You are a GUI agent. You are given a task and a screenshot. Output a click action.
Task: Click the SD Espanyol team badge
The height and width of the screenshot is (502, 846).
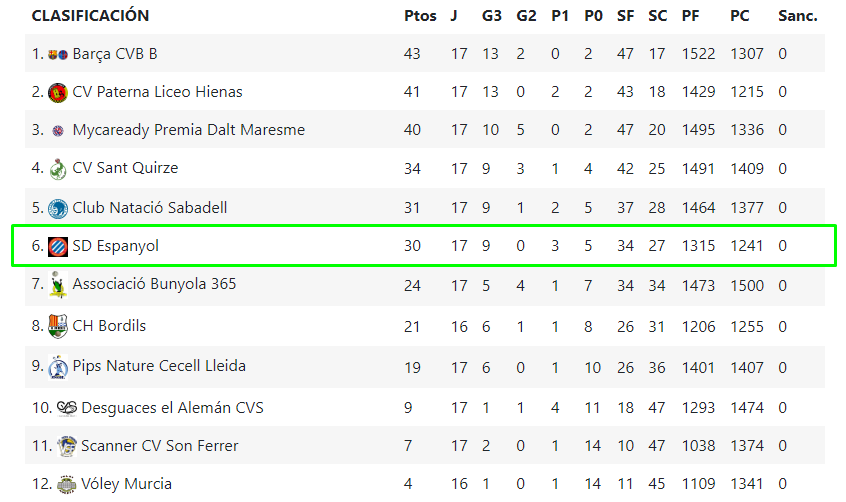pyautogui.click(x=58, y=246)
